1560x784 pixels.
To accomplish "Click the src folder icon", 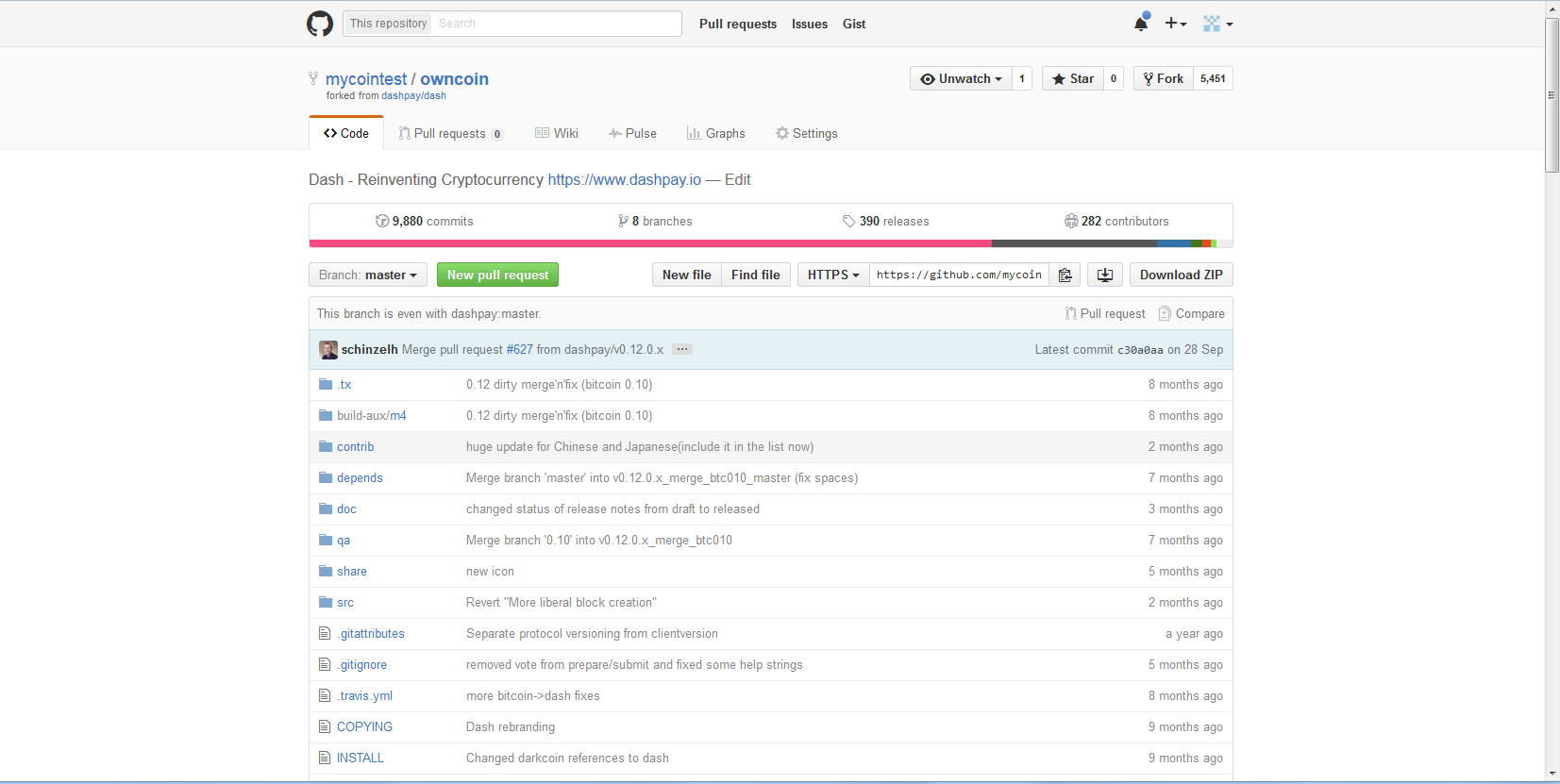I will click(326, 603).
